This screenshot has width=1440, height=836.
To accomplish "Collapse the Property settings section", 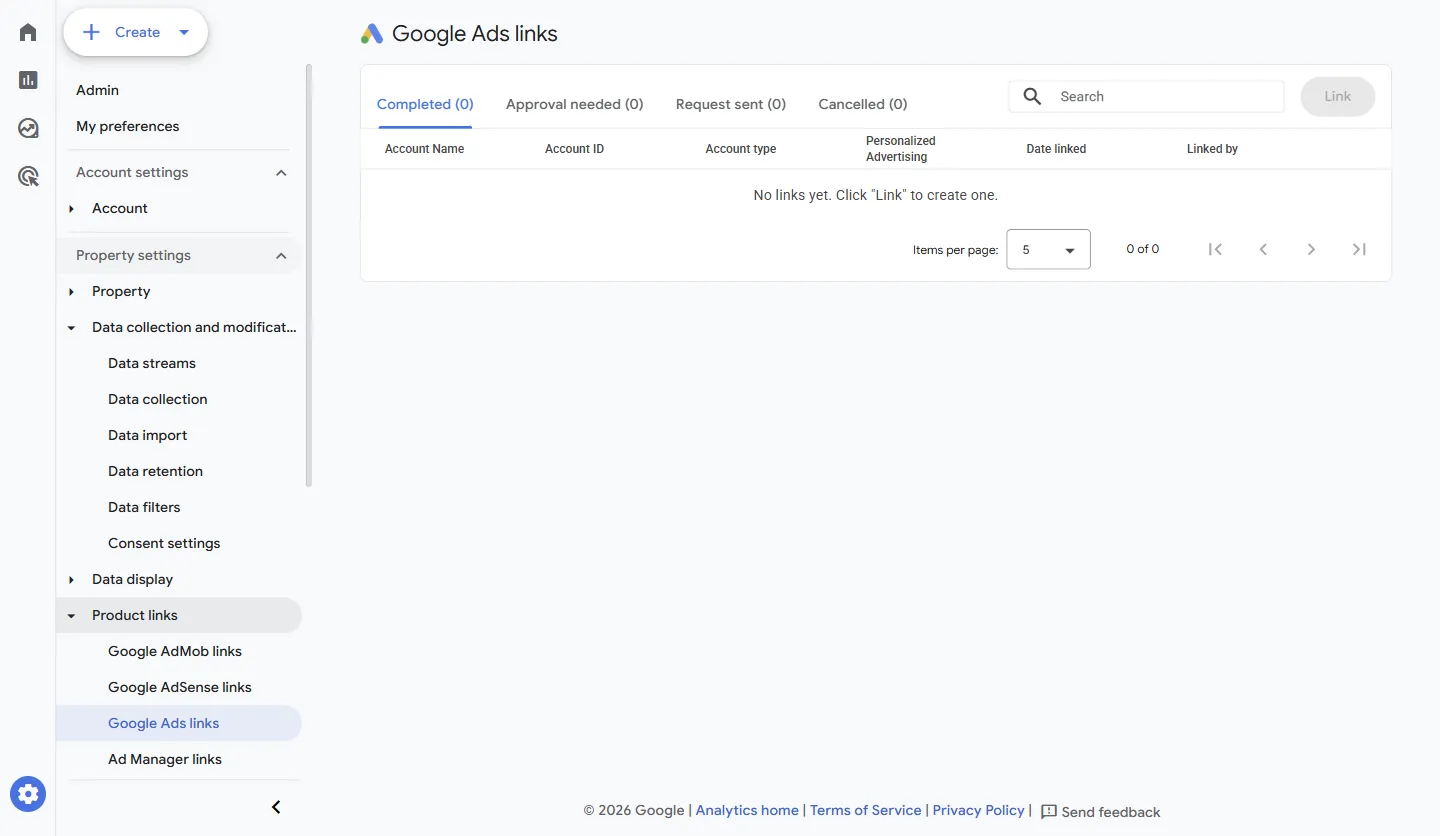I will point(281,256).
